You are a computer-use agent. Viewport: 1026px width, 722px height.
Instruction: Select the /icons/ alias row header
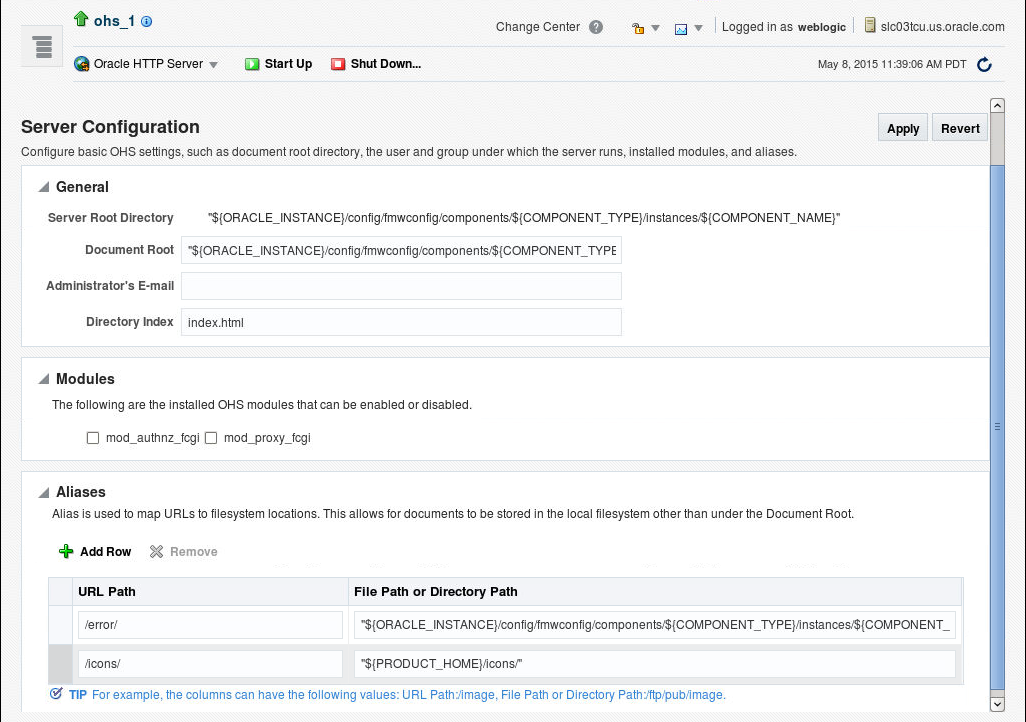click(60, 664)
